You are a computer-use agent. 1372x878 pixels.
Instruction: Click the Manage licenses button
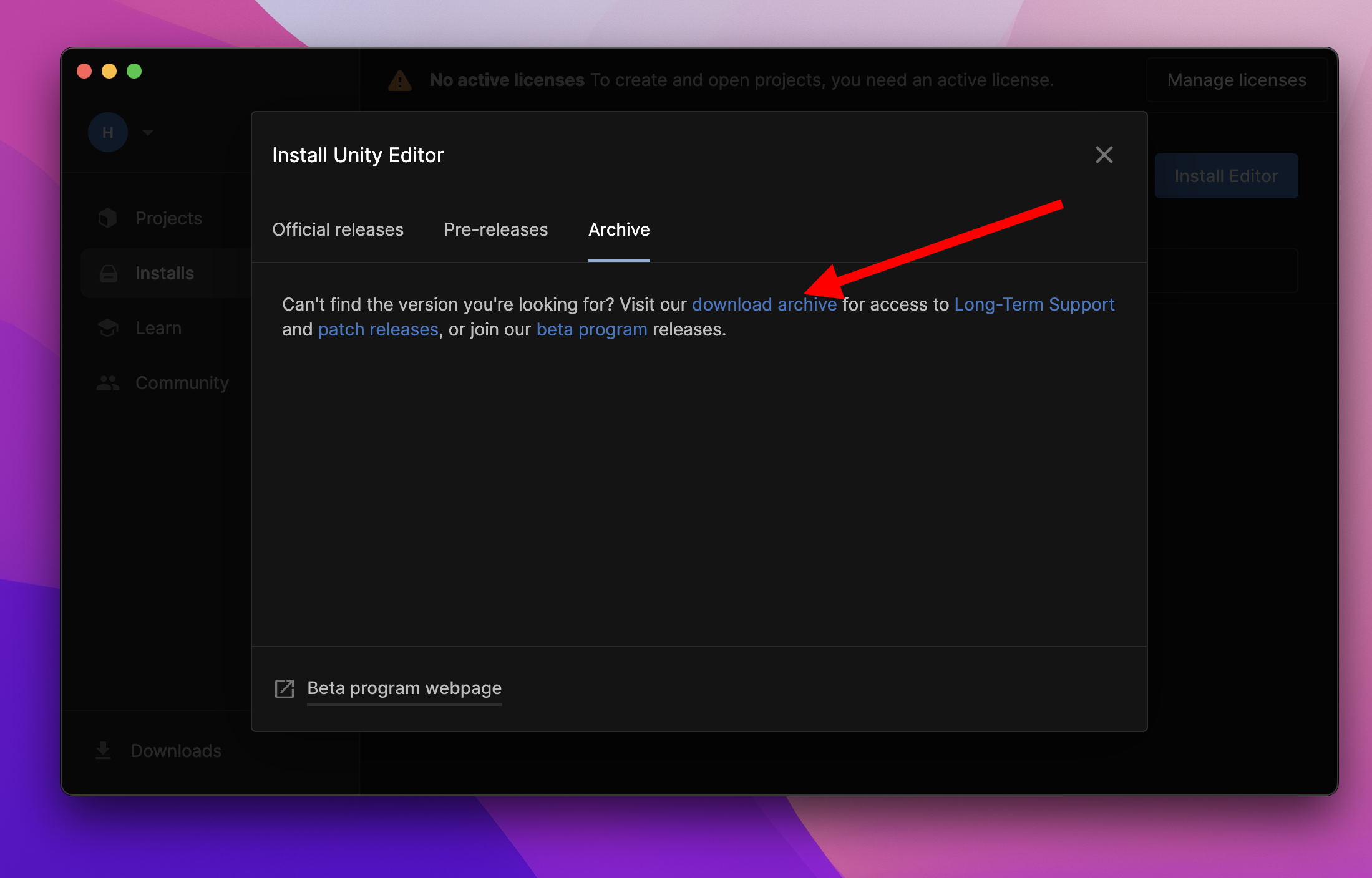click(1236, 80)
